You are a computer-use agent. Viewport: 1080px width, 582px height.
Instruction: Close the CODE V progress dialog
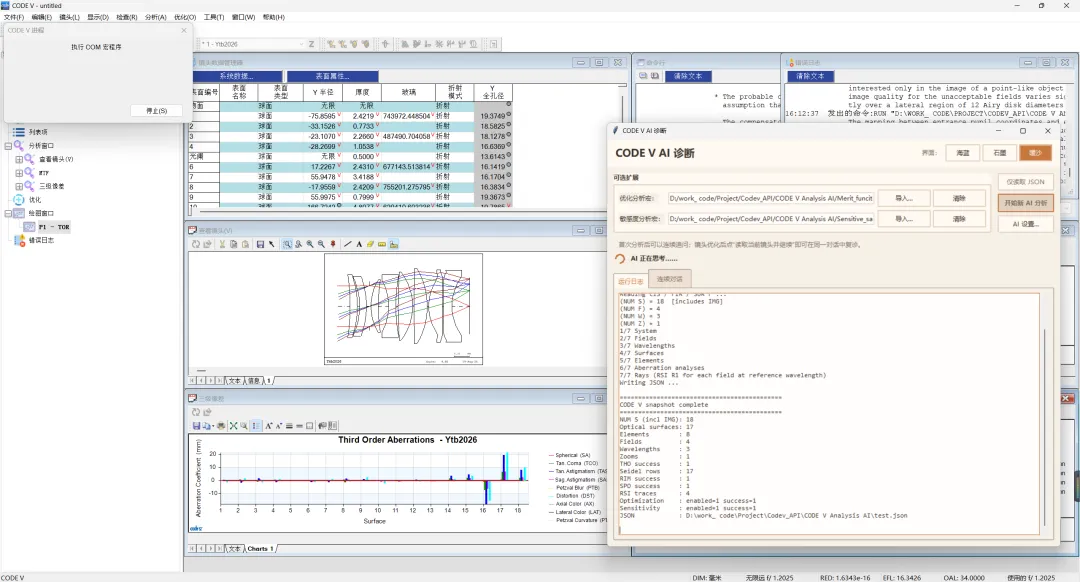[184, 30]
